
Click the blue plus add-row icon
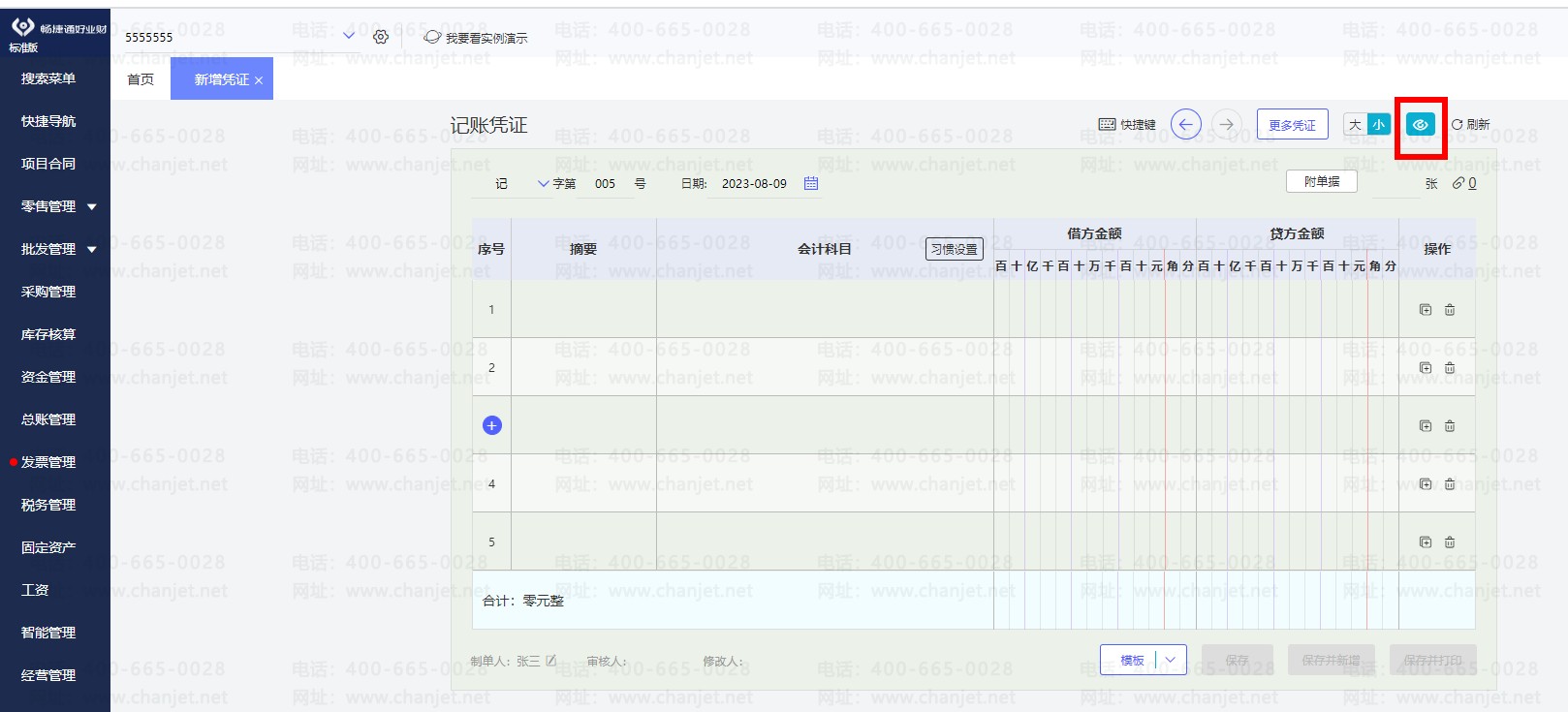[492, 425]
